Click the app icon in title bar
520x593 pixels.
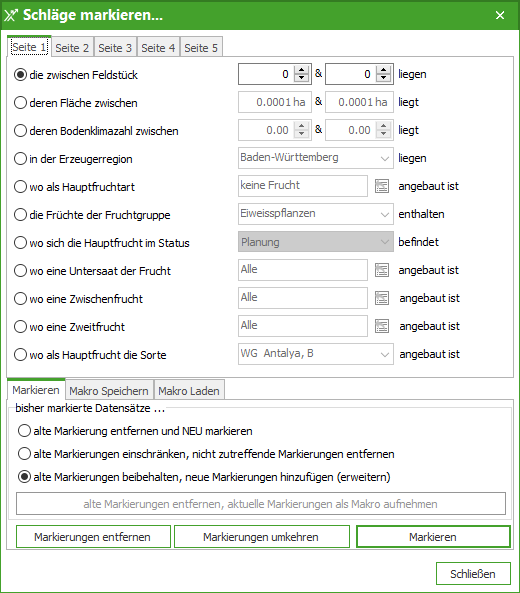pos(11,15)
